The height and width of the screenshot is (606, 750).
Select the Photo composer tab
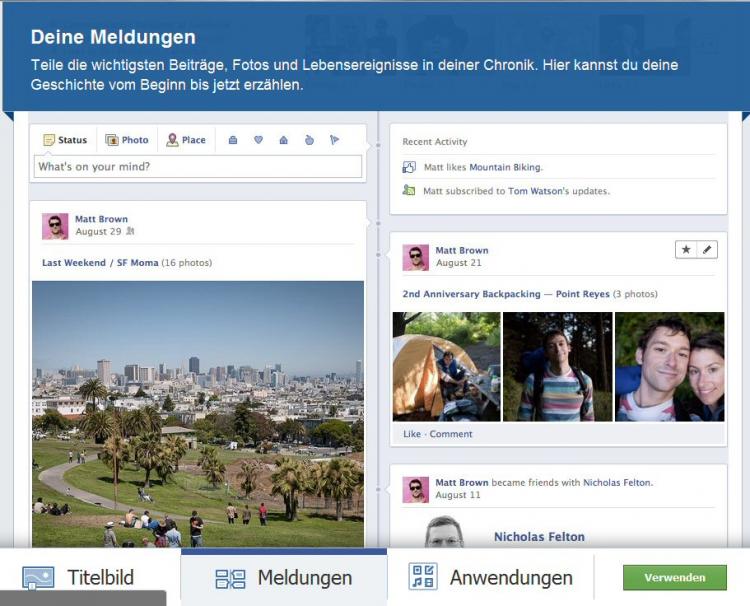click(x=127, y=140)
